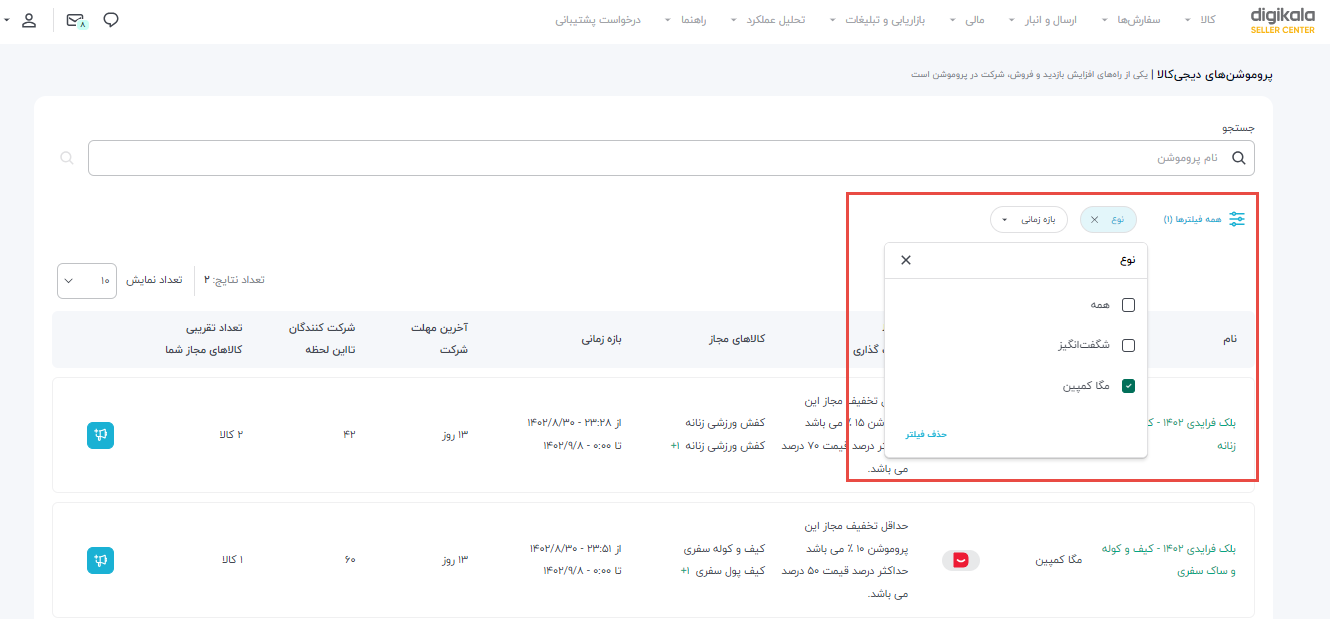Click the مگا کمپین type cell in the کیف و کوله row

[1059, 560]
